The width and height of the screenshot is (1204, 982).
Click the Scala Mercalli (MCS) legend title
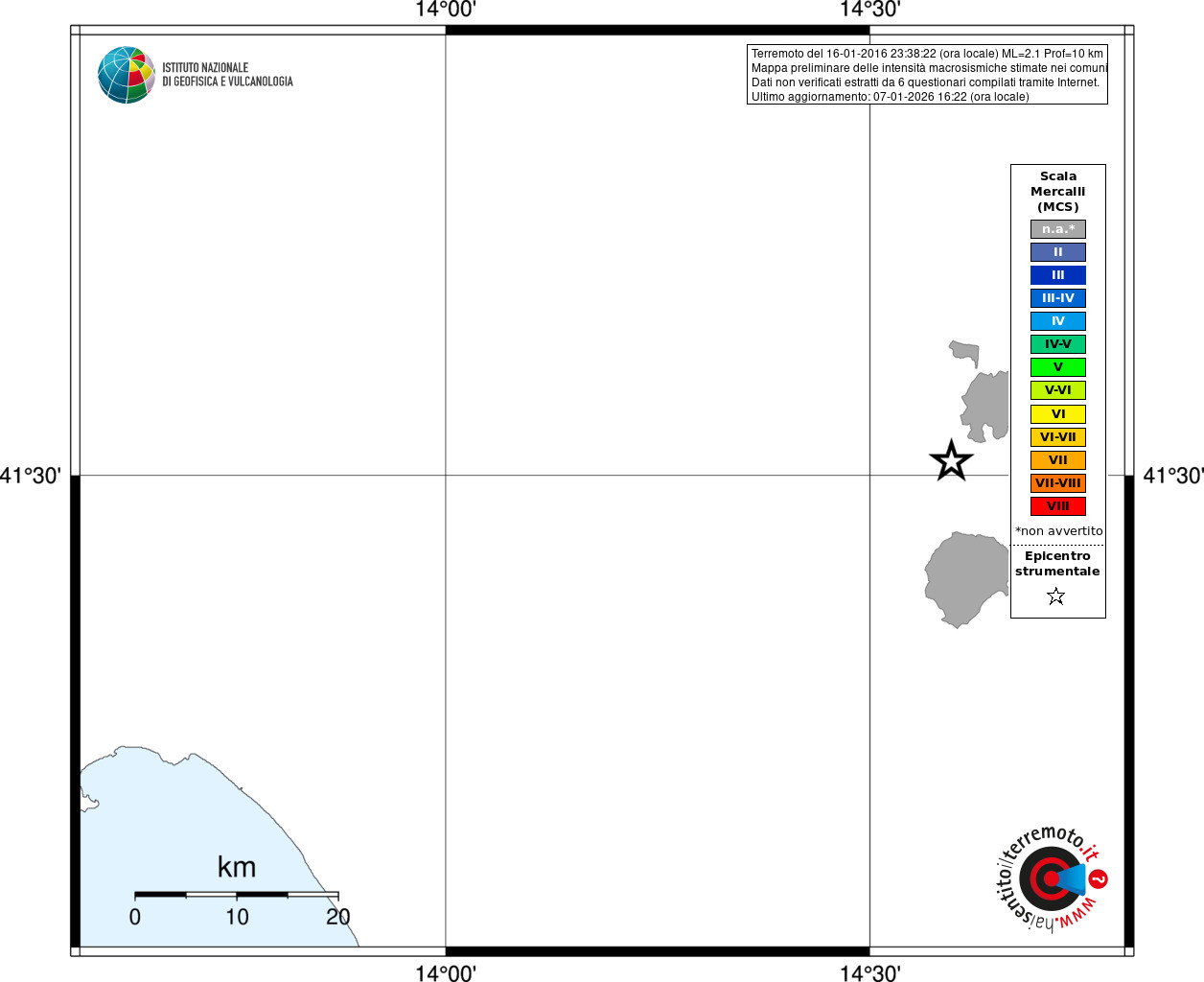[1058, 192]
